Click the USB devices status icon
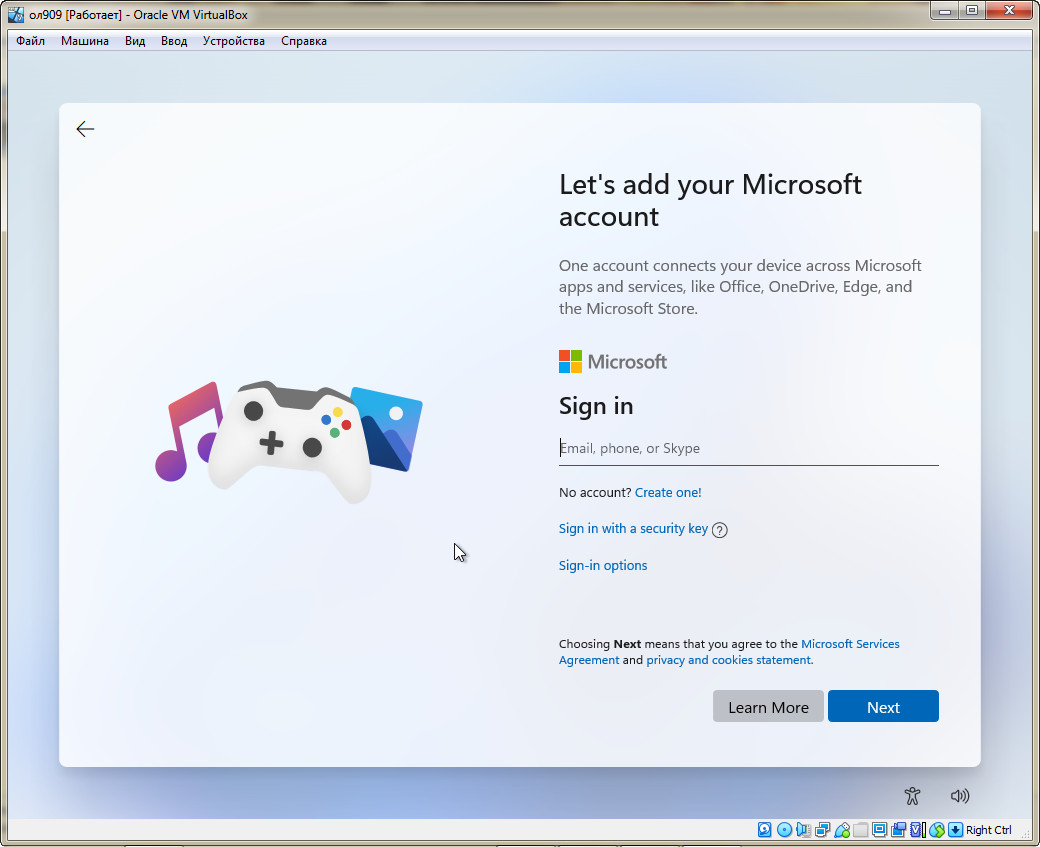 click(842, 830)
